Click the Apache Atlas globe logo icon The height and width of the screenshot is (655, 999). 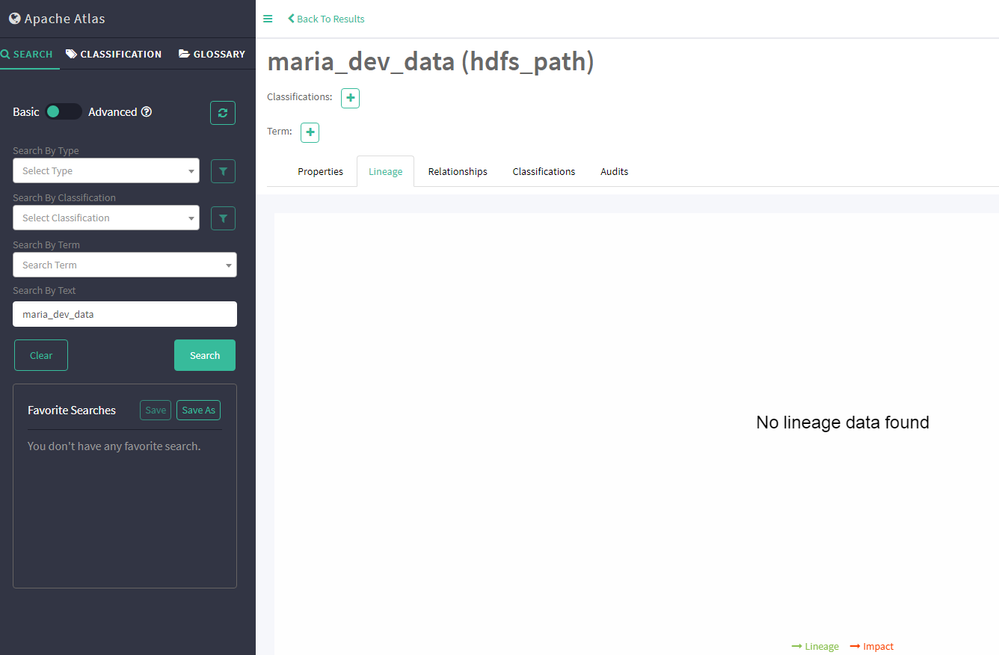[x=15, y=18]
